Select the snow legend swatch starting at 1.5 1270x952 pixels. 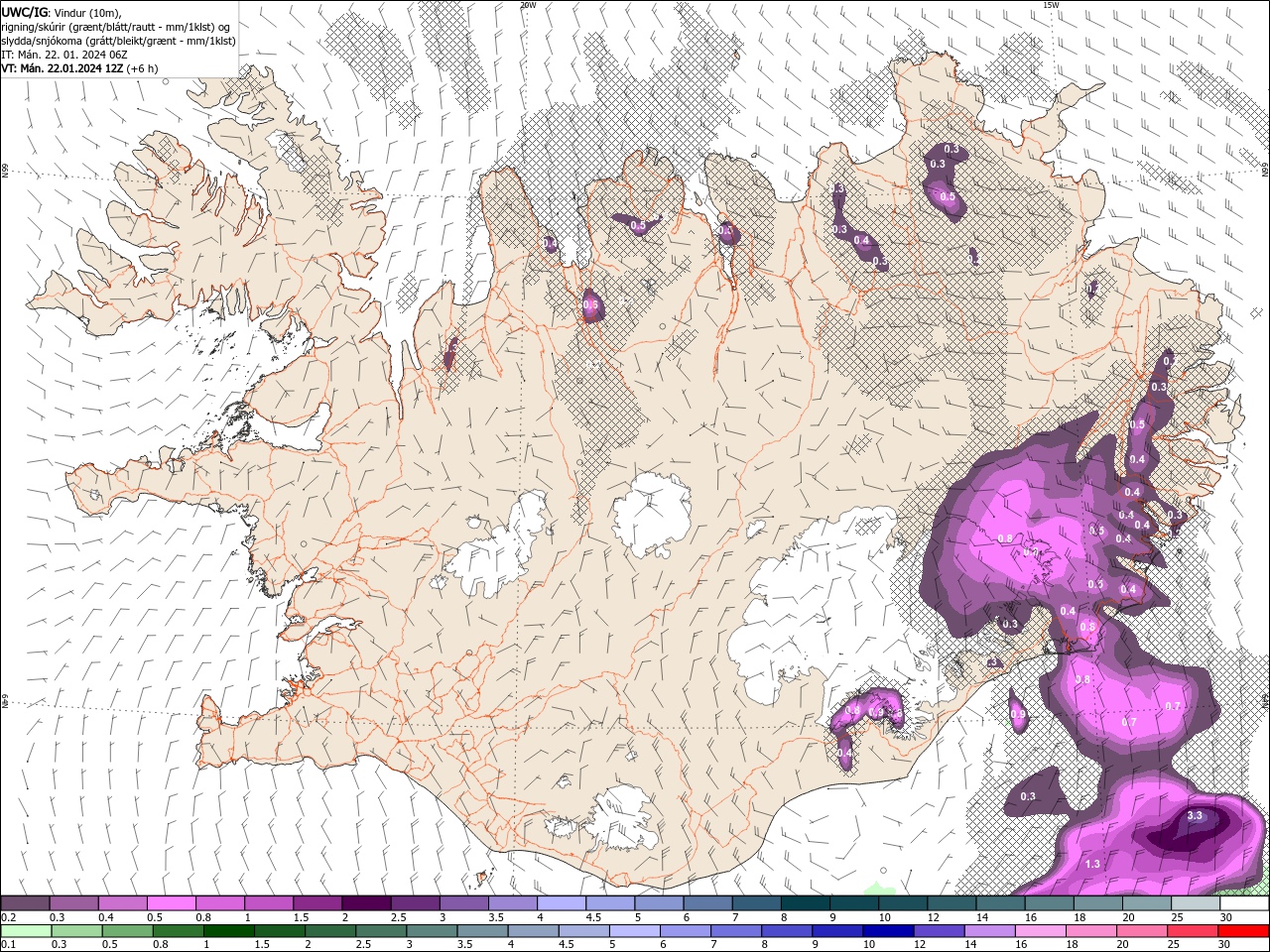pos(317,903)
